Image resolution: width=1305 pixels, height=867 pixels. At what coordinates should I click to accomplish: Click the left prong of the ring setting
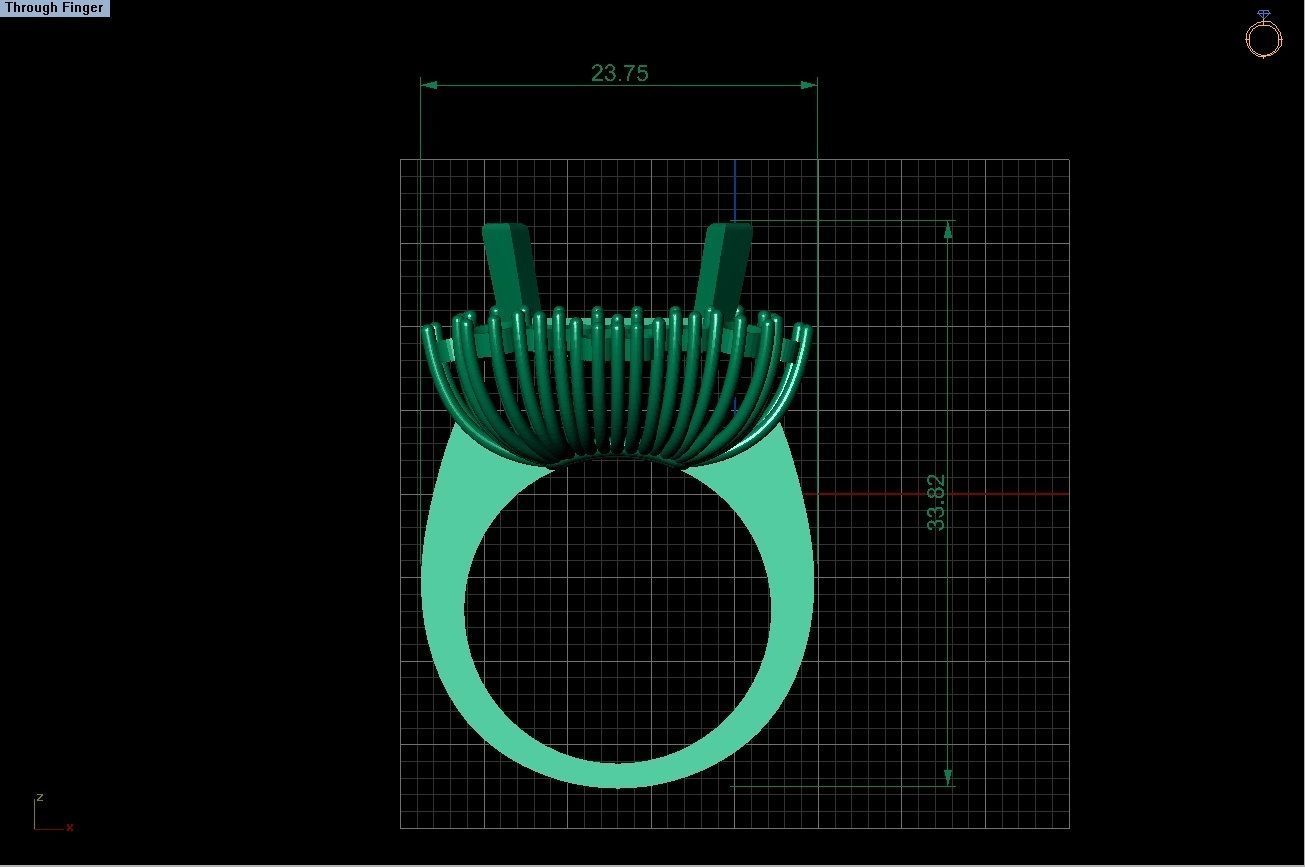511,266
